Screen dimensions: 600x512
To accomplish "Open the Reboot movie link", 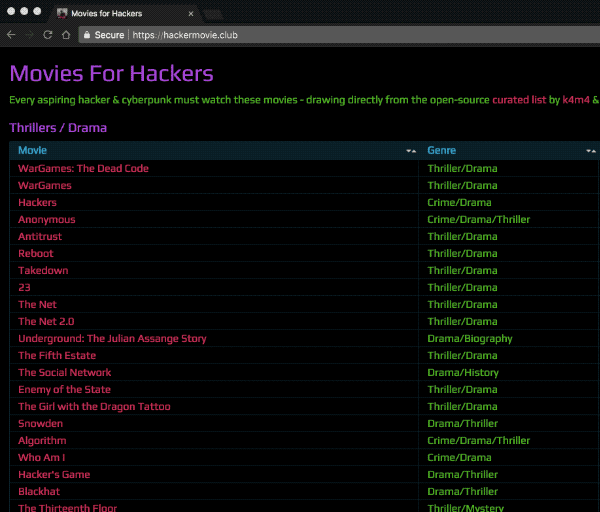I will tap(36, 253).
